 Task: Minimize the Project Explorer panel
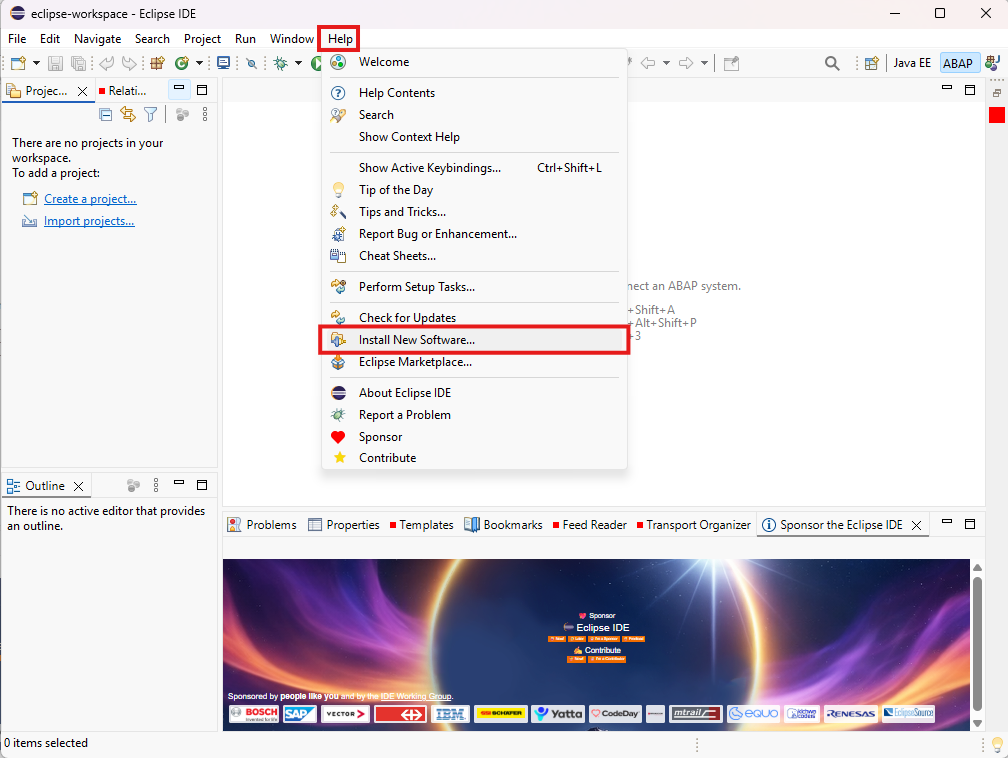179,89
